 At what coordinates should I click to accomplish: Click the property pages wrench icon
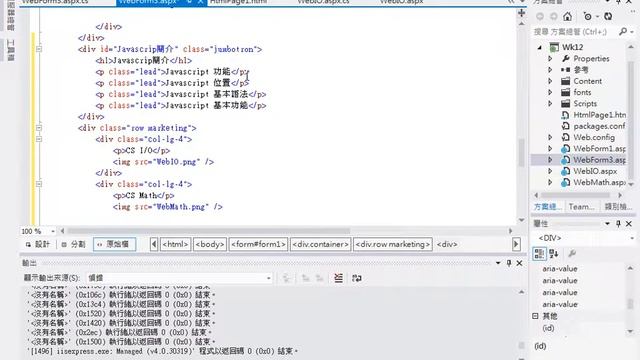click(x=572, y=254)
